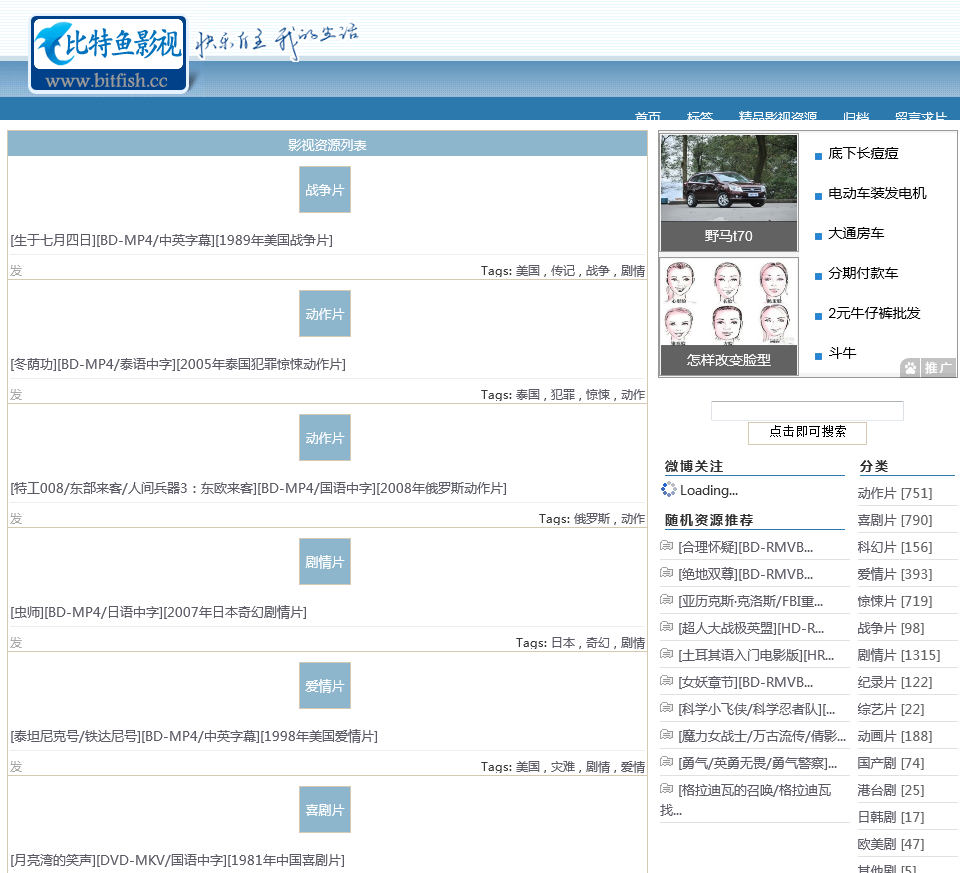Open random recommendation [女妖章节][BD-RMVB...
Screen dimensions: 960x873
746,682
